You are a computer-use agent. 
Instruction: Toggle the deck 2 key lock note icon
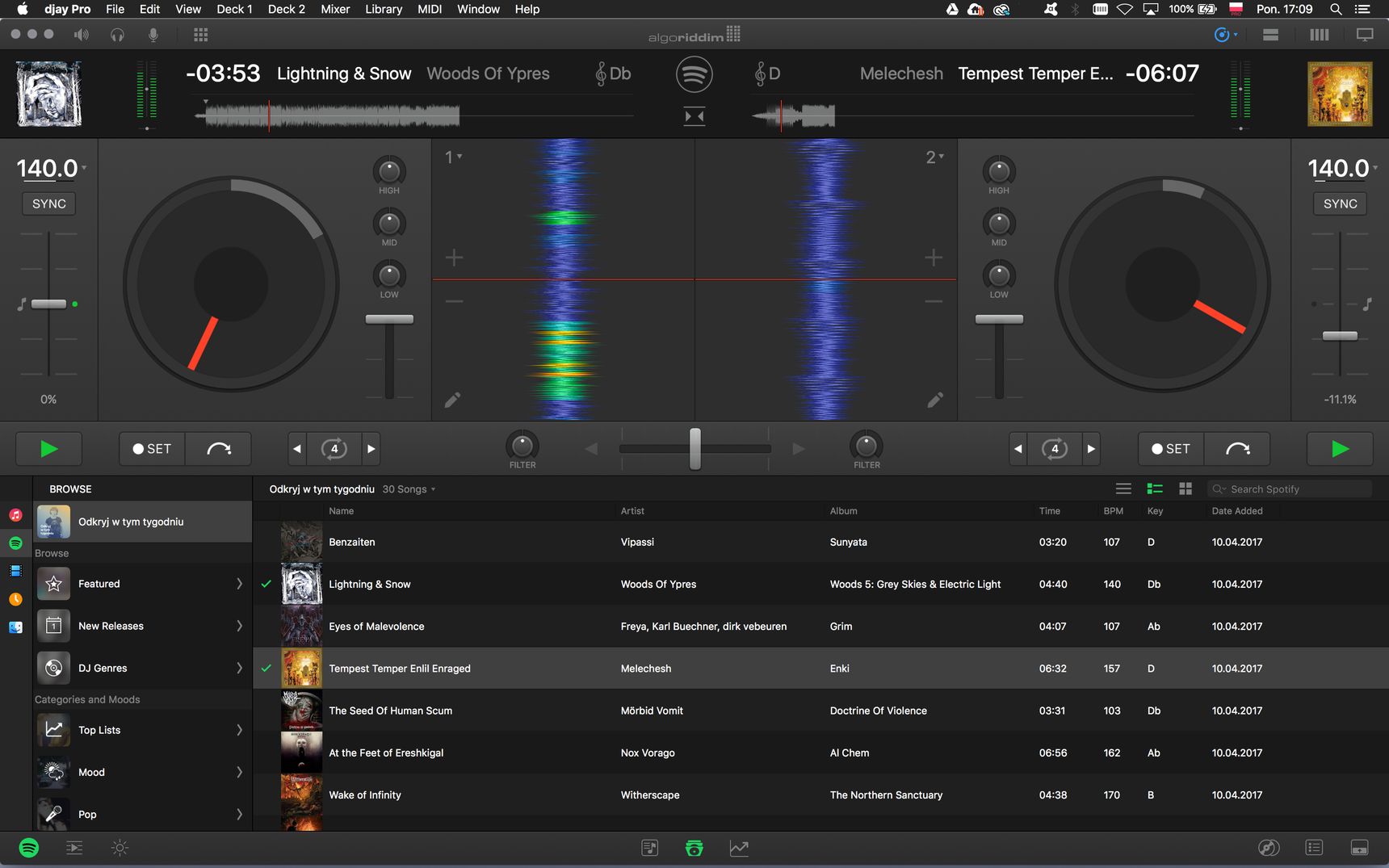pos(1367,304)
